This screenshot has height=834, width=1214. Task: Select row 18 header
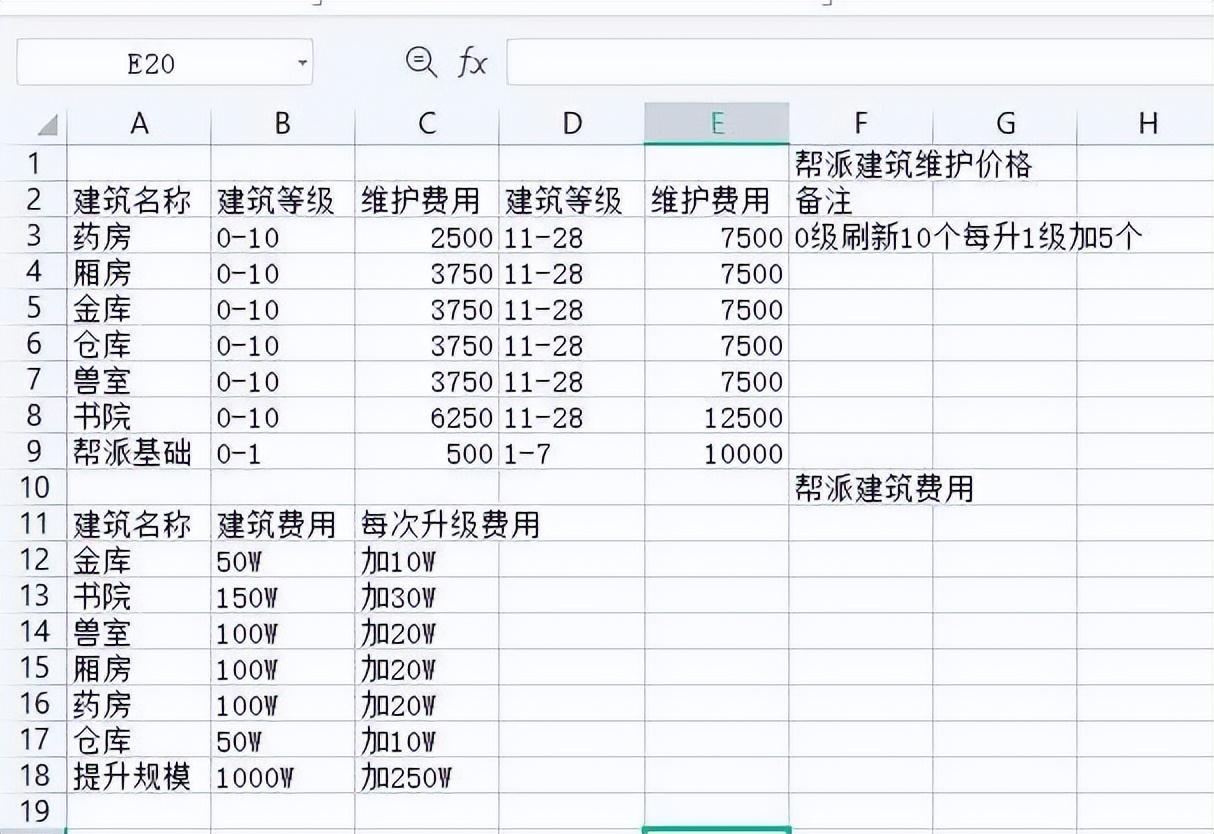point(34,776)
